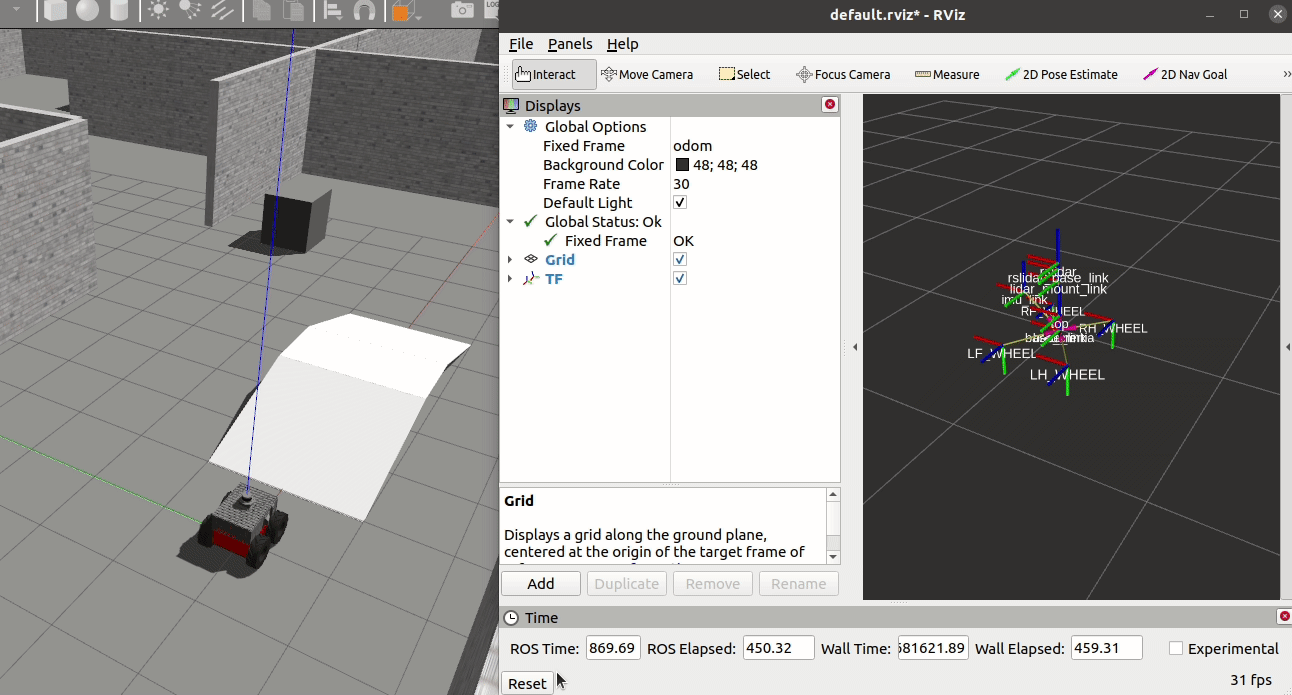The height and width of the screenshot is (695, 1292).
Task: Collapse the Global Options tree node
Action: click(x=510, y=127)
